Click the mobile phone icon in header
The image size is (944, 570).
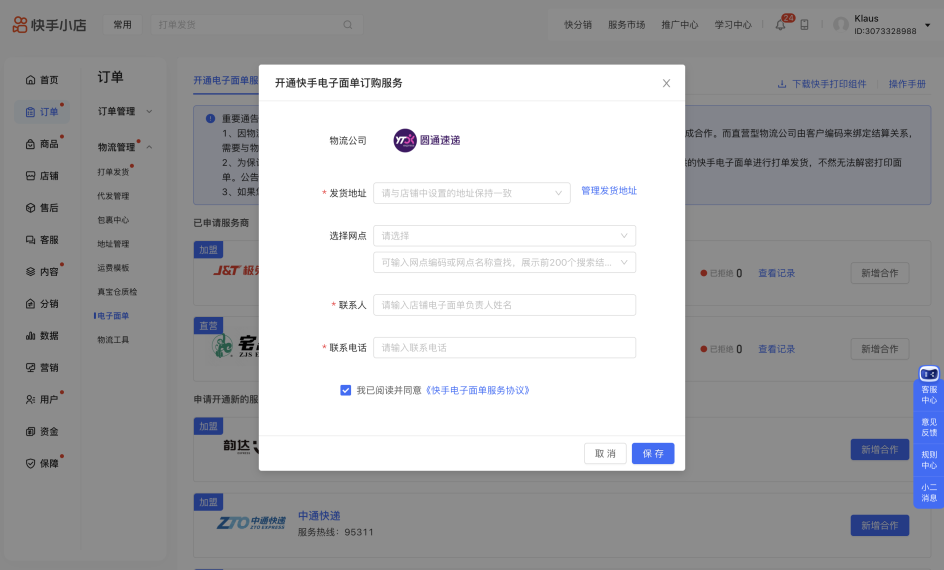(x=805, y=25)
